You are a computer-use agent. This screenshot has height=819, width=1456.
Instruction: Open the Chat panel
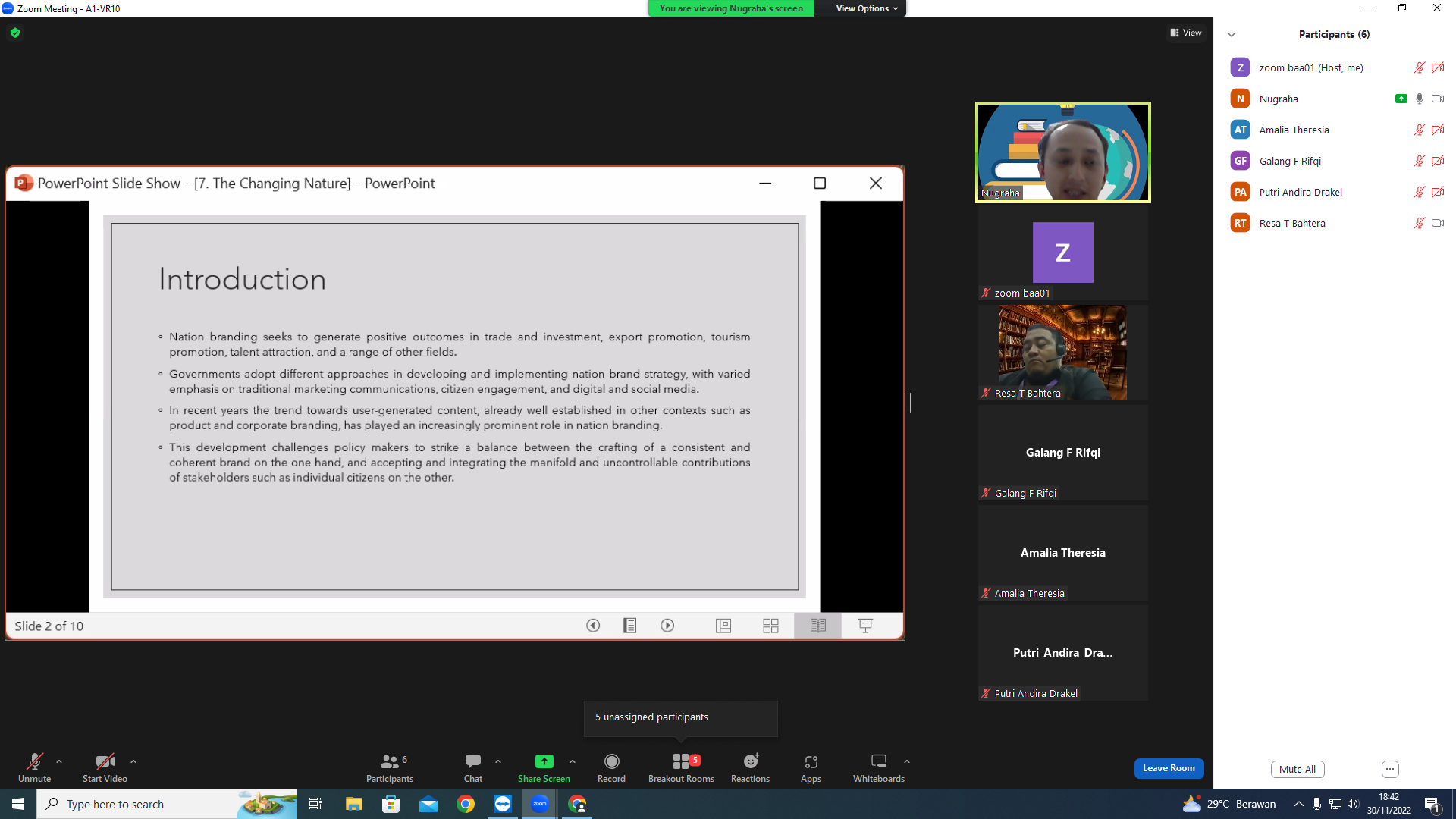pos(473,767)
